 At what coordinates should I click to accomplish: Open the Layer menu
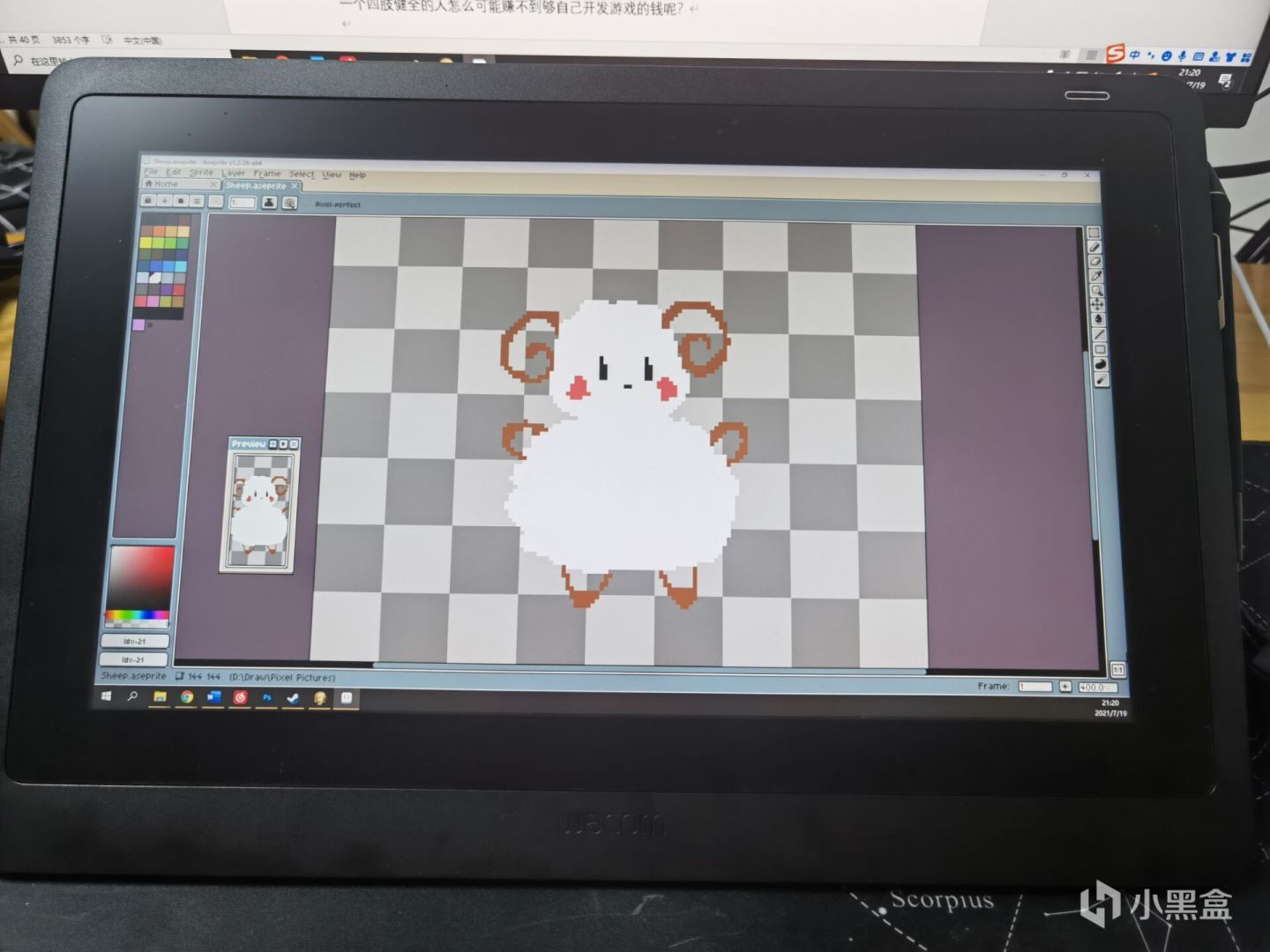pos(234,173)
